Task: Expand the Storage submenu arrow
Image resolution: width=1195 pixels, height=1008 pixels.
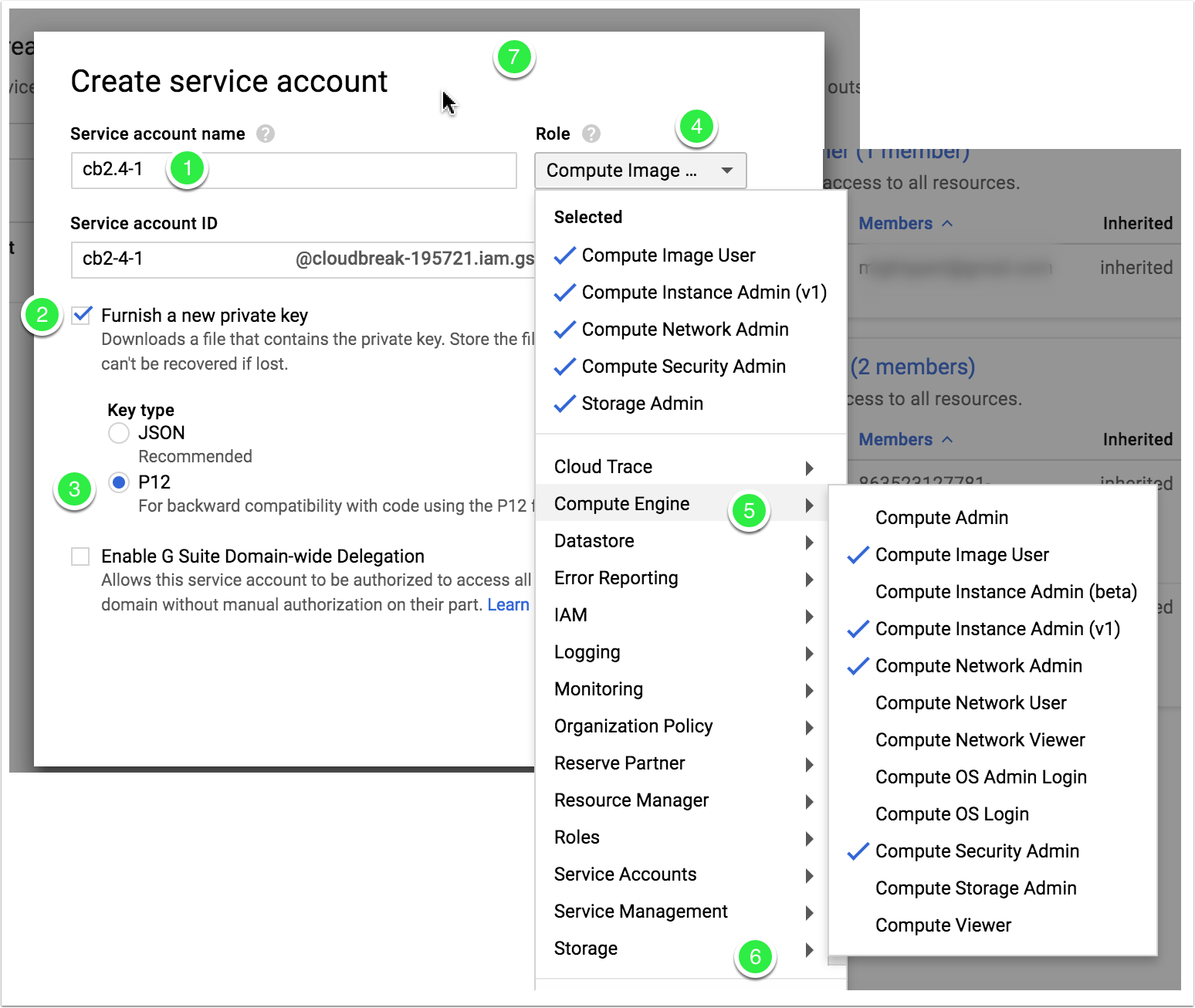Action: pos(810,950)
